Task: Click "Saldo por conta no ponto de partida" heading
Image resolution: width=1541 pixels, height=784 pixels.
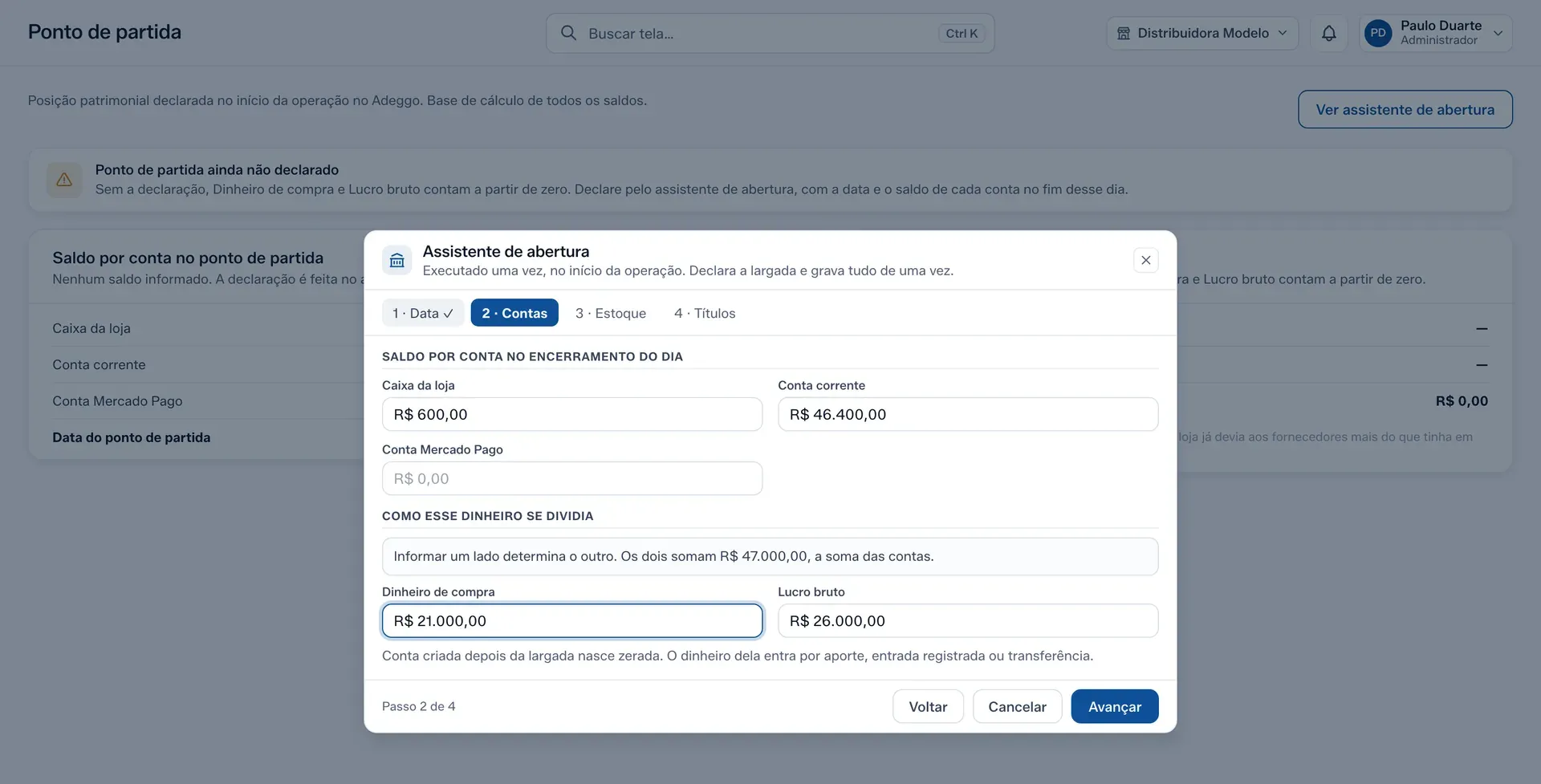Action: point(188,258)
